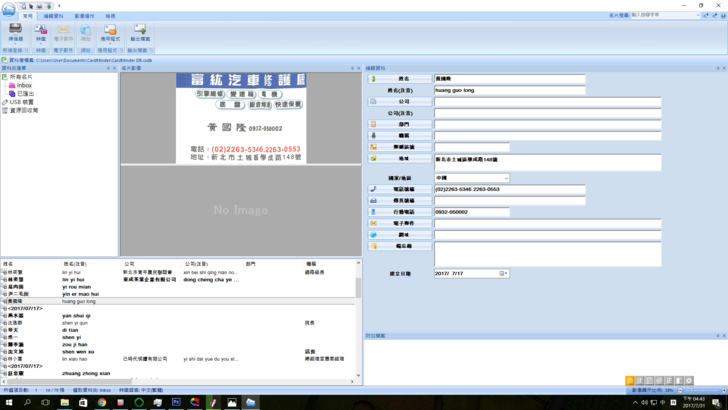Select Inbox folder in the tree

[24, 85]
